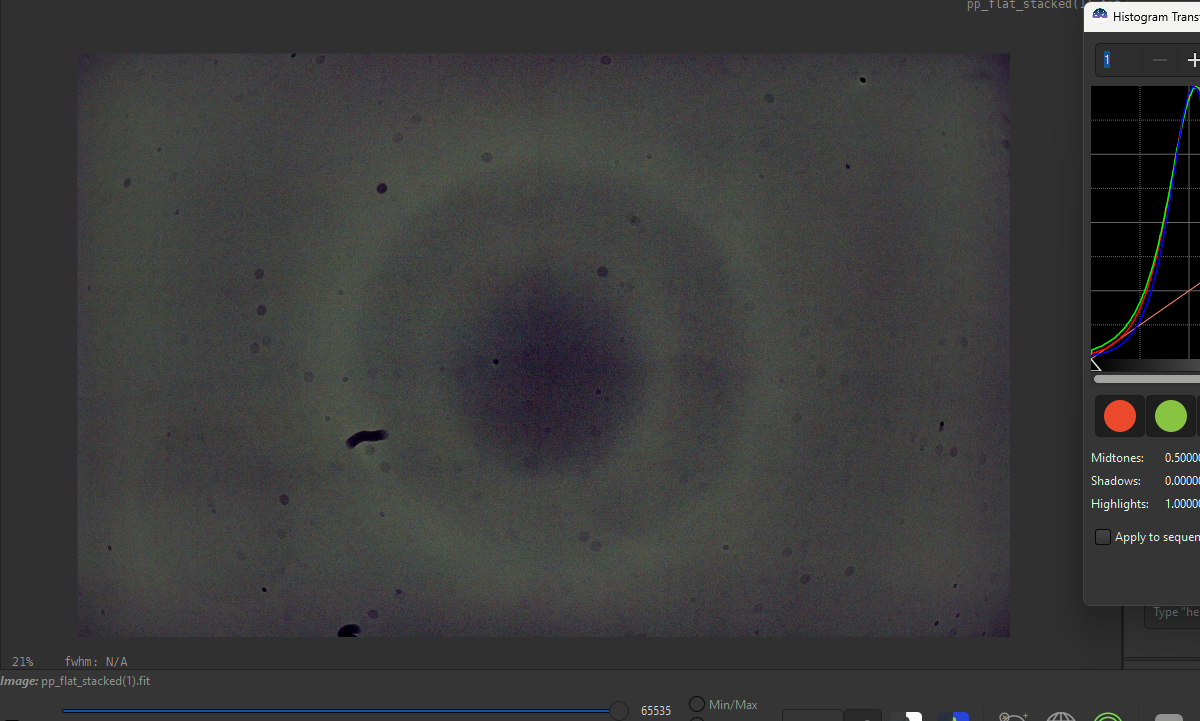Click the histogram zoom plus button
1200x721 pixels.
[x=1191, y=61]
